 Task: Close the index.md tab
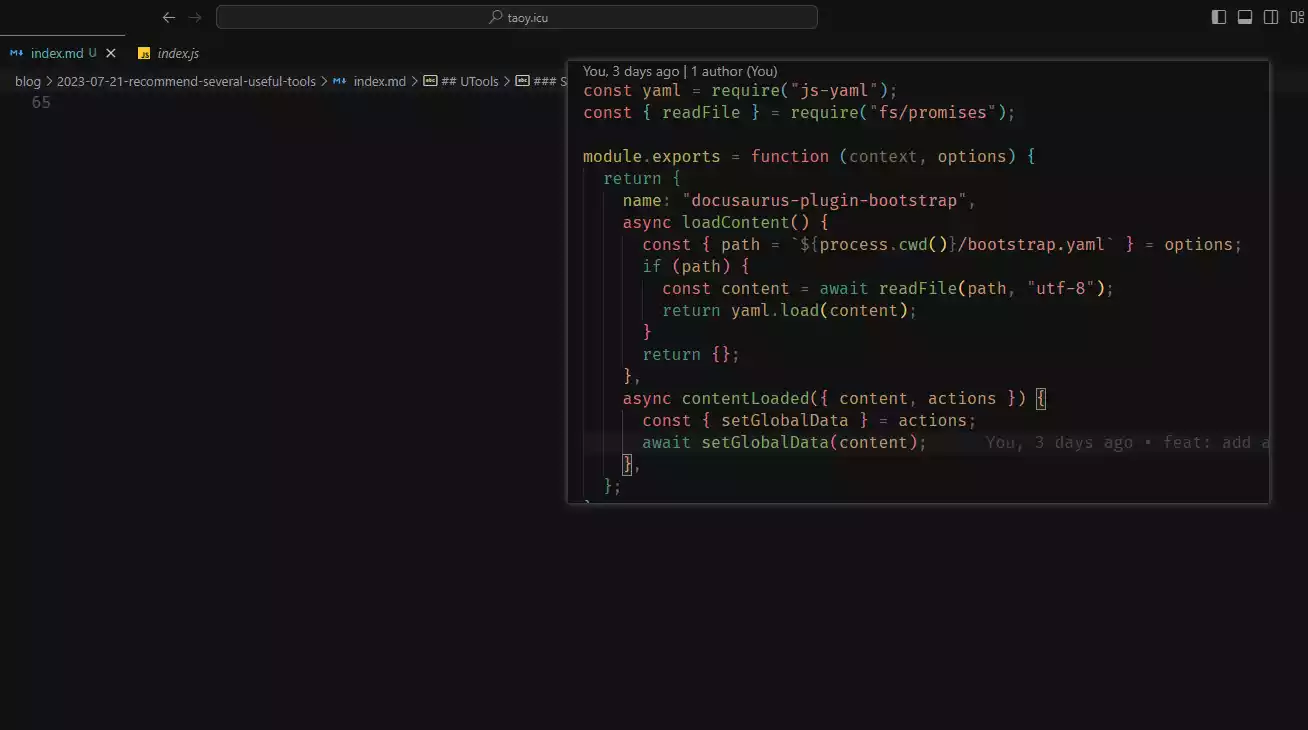pyautogui.click(x=111, y=53)
